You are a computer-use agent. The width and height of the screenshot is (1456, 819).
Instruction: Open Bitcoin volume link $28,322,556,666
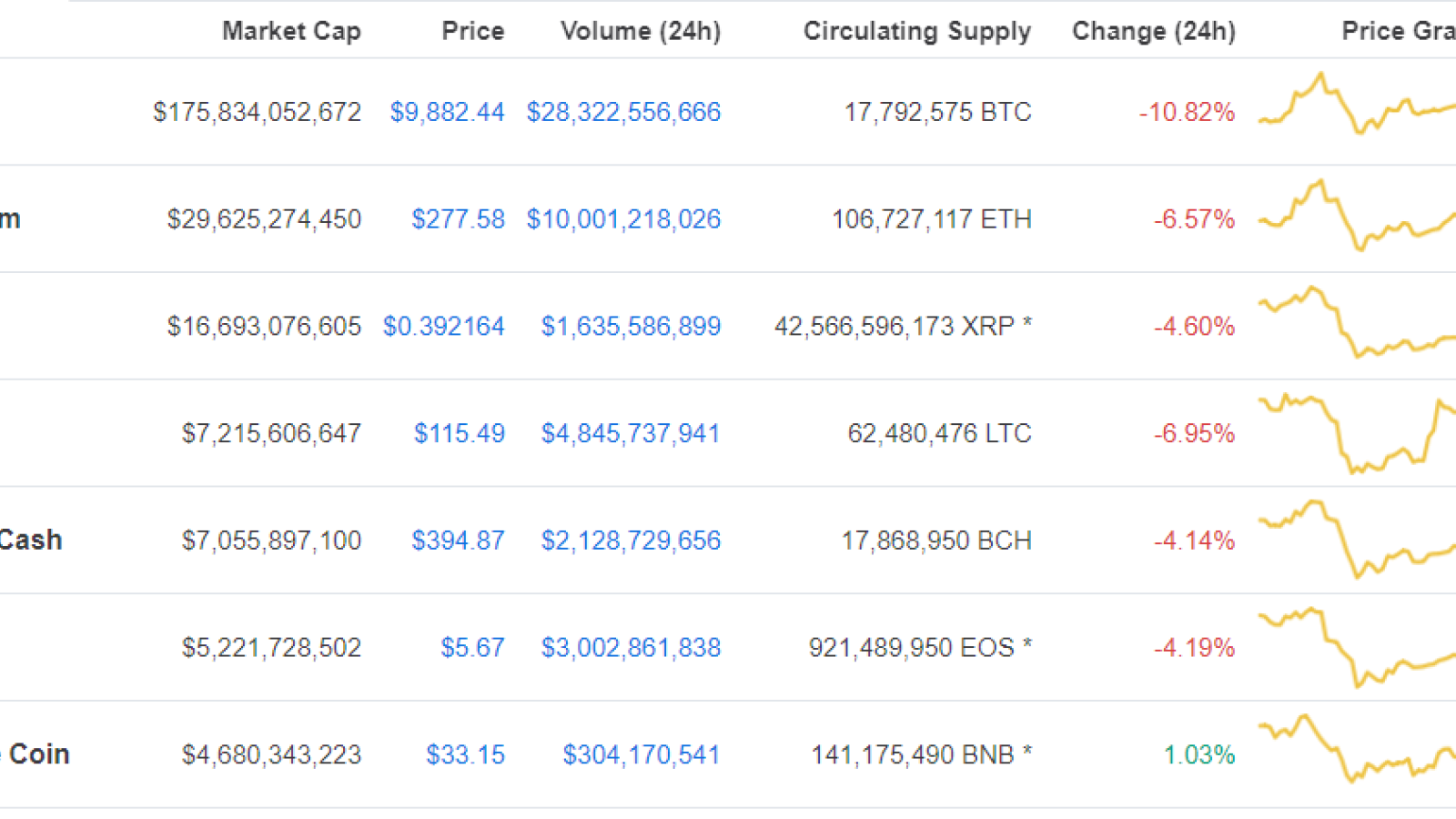(x=623, y=112)
